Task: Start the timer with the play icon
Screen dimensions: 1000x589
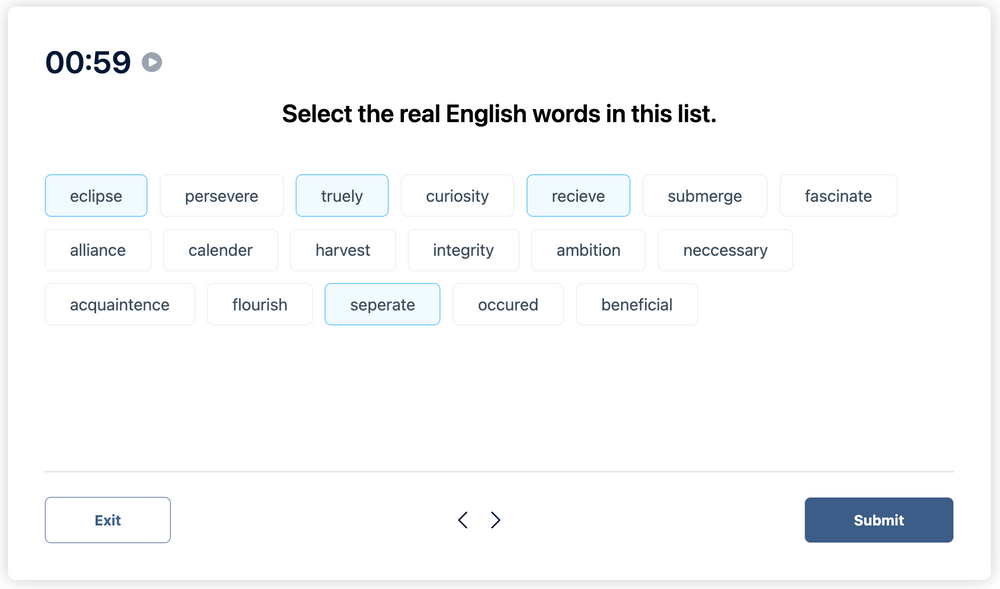Action: click(x=151, y=62)
